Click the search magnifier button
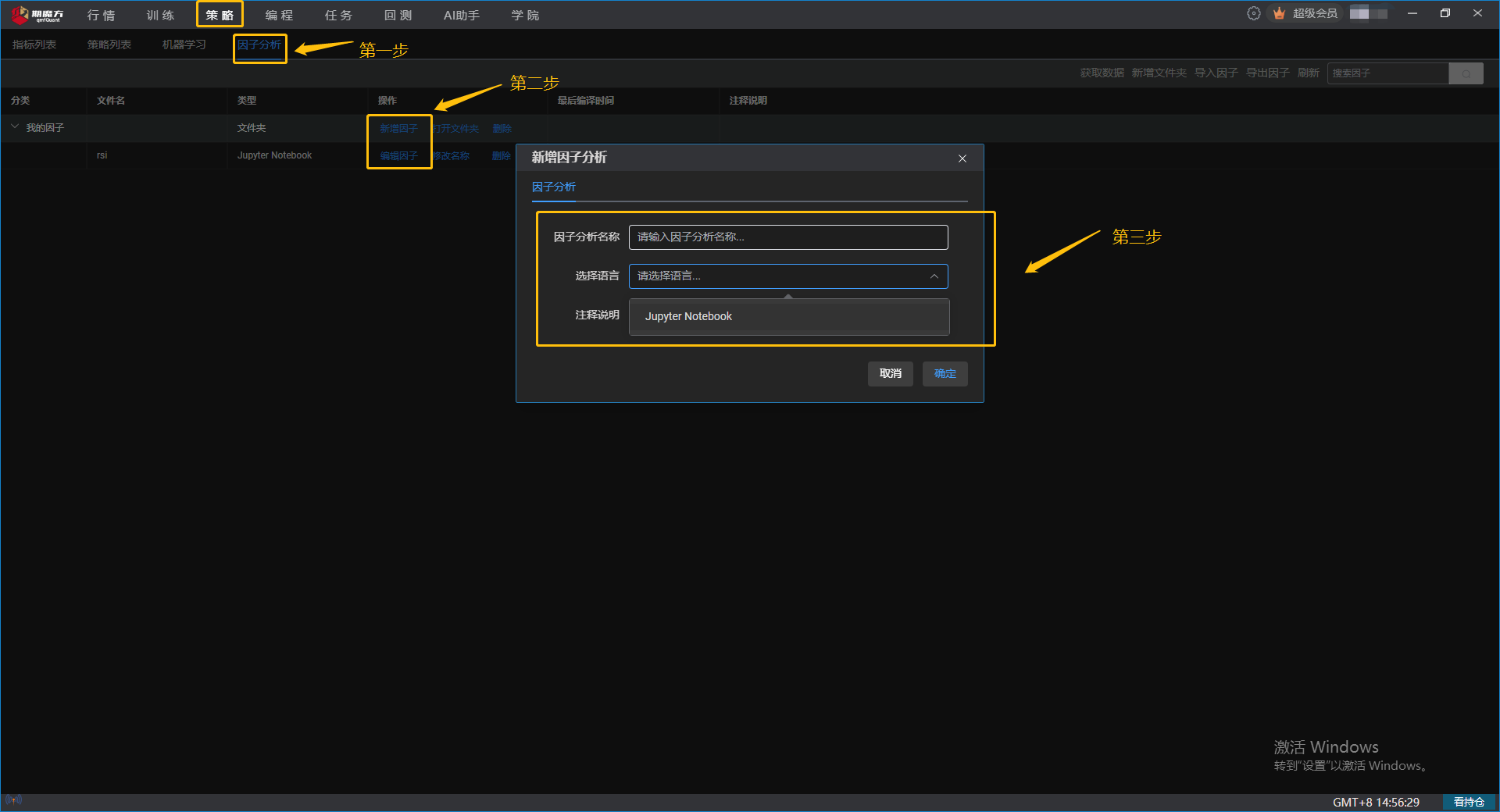 [1466, 73]
